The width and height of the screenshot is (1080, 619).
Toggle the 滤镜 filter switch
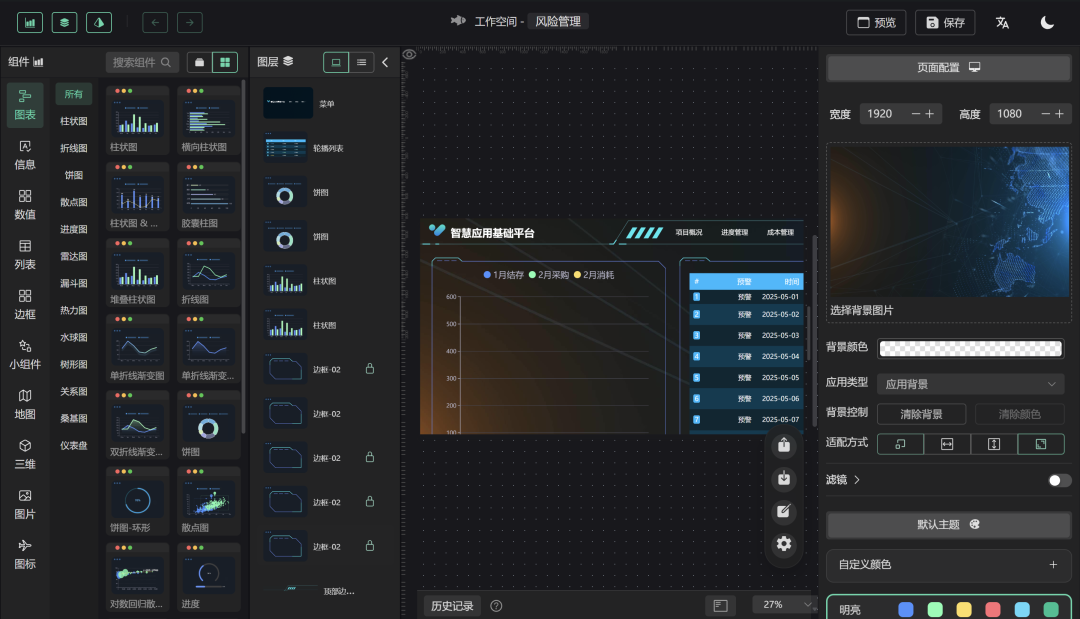[x=1059, y=481]
